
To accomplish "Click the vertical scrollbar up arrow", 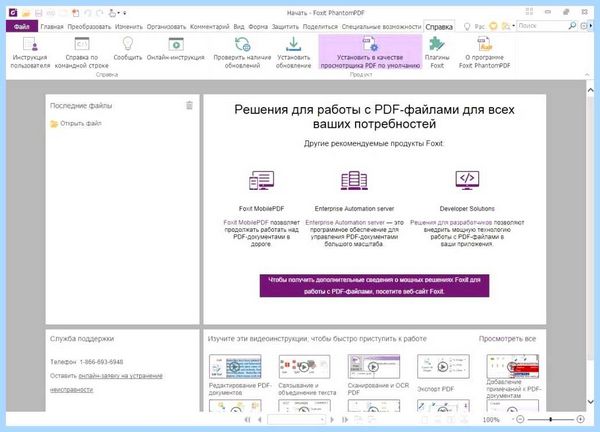I will click(x=590, y=90).
